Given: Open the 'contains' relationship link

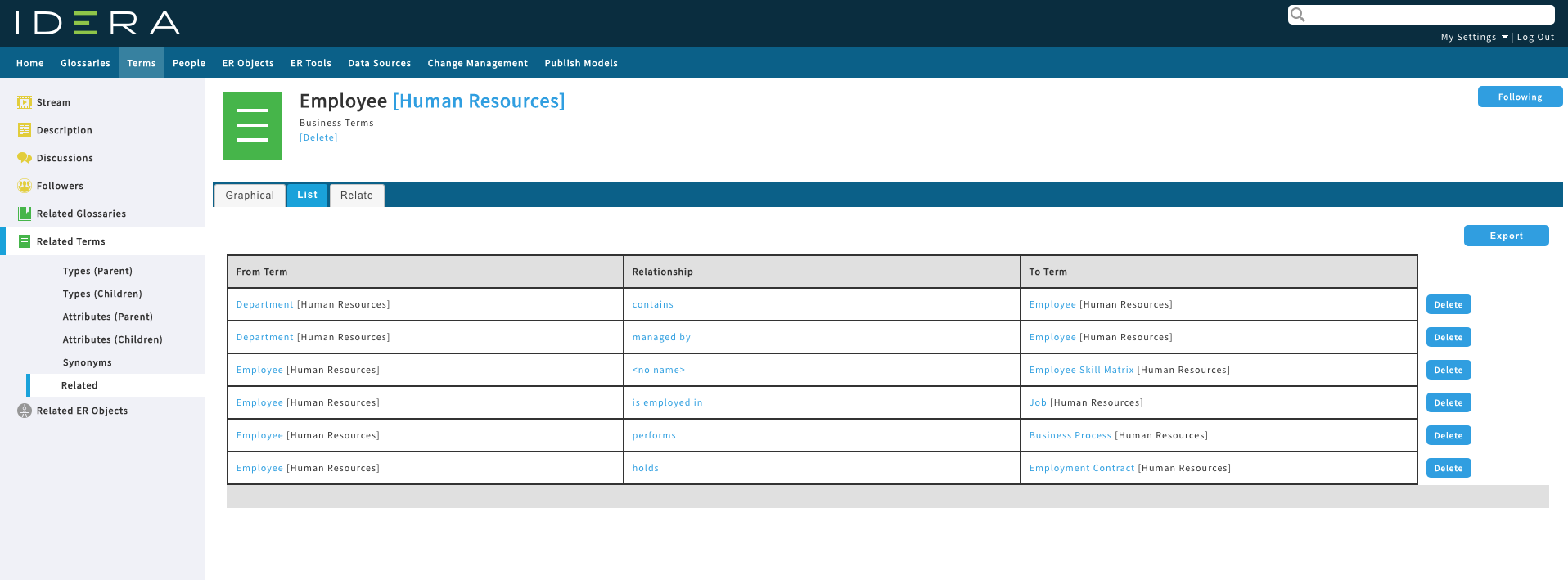Looking at the screenshot, I should coord(653,304).
